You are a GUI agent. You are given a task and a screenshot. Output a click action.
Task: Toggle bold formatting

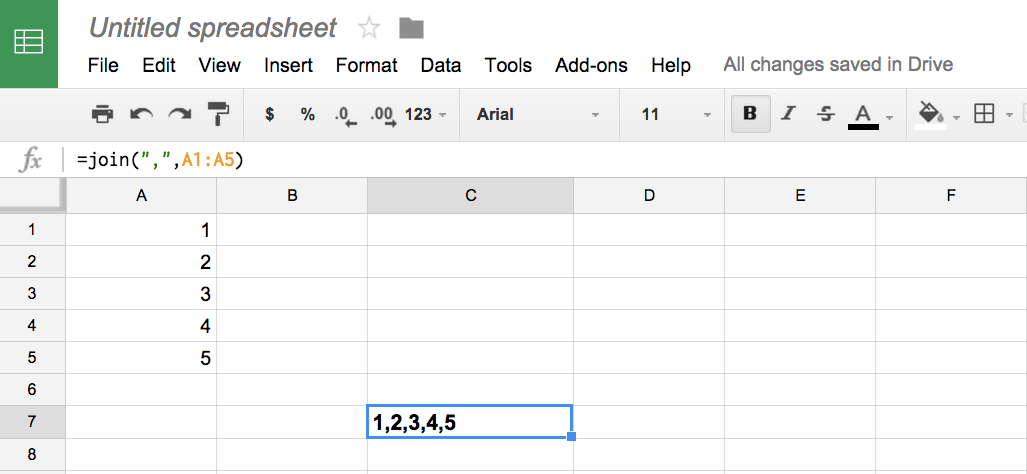click(x=751, y=114)
